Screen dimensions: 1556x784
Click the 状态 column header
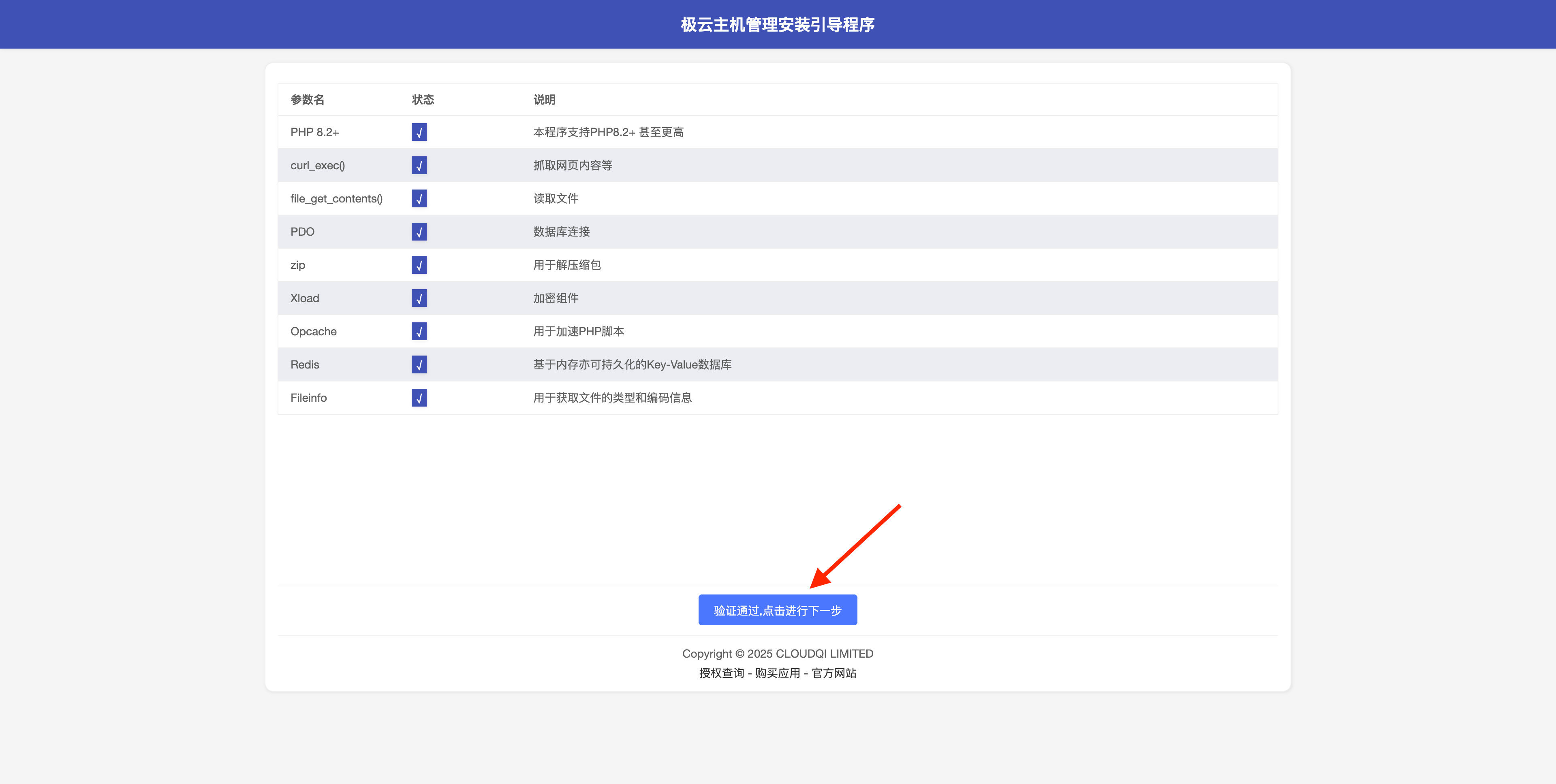pyautogui.click(x=423, y=100)
